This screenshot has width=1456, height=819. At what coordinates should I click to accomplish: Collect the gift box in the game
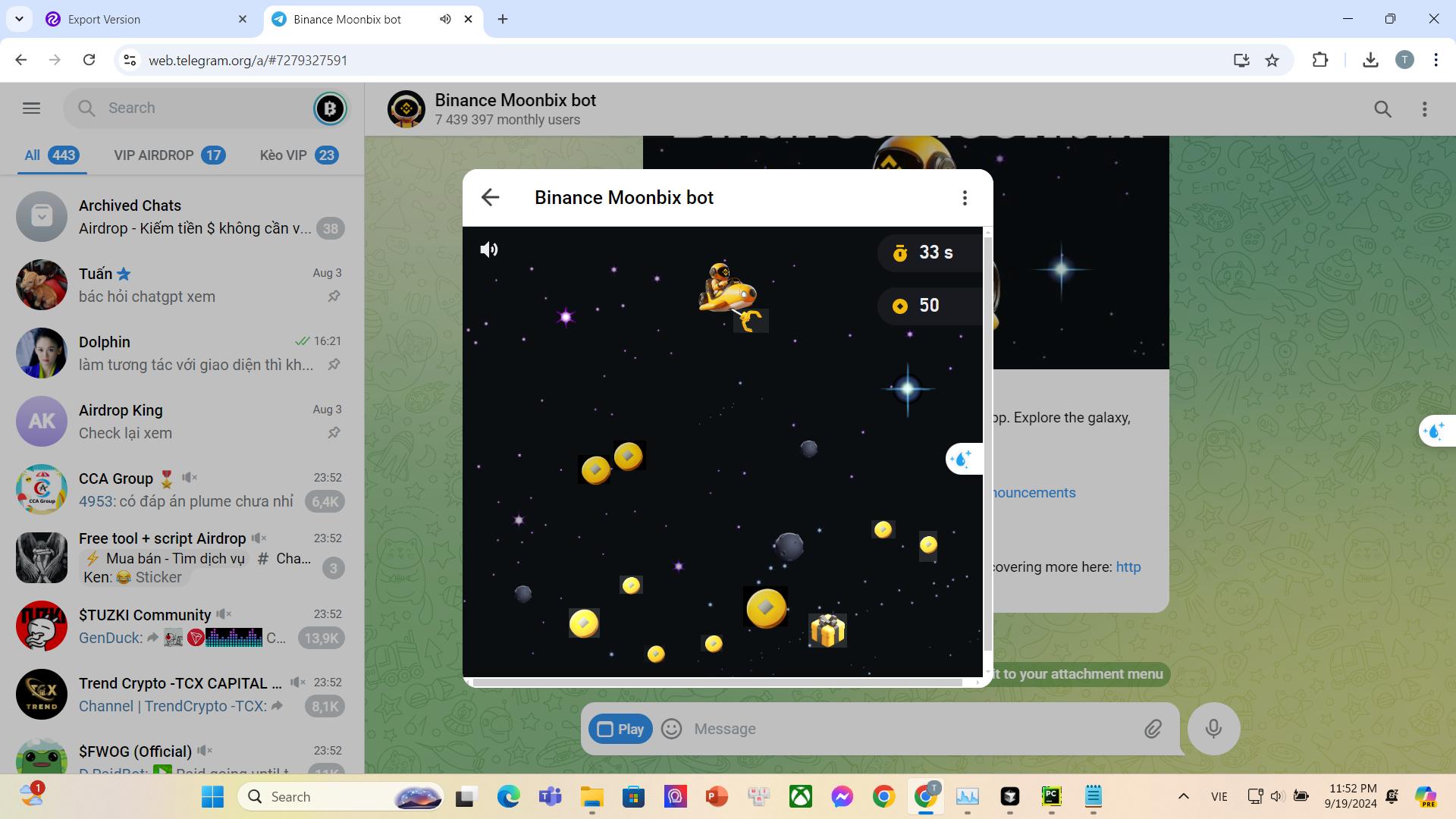pos(827,631)
